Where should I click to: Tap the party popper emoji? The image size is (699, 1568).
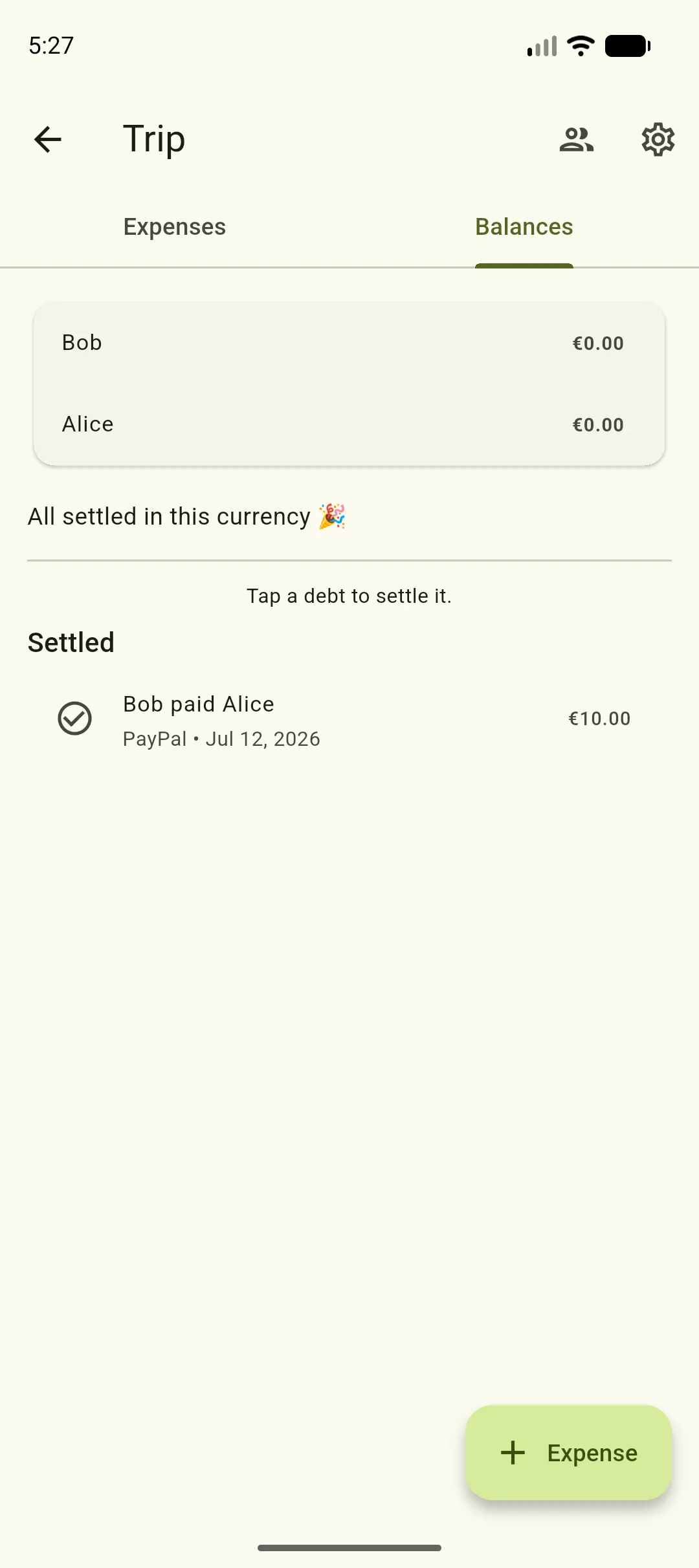tap(332, 517)
